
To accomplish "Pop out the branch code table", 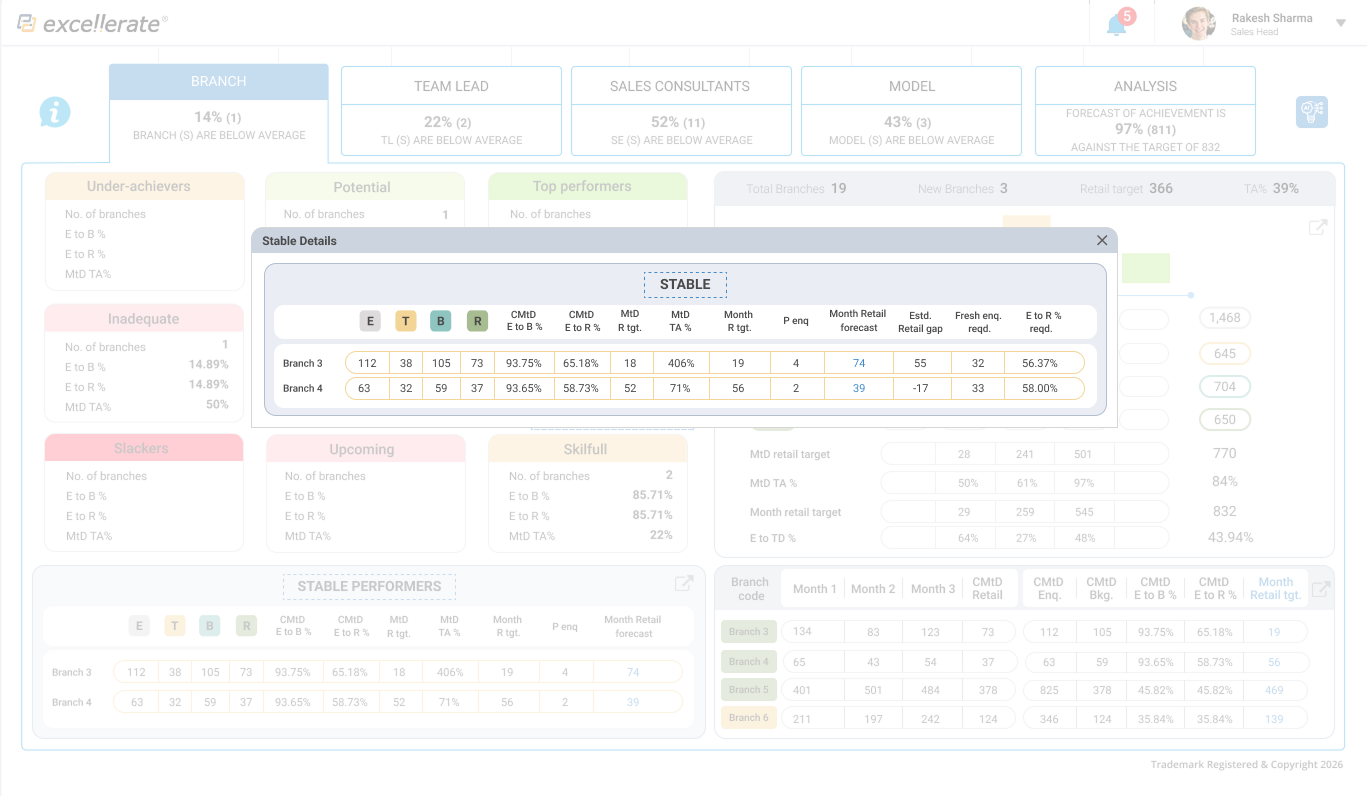I will coord(1321,589).
